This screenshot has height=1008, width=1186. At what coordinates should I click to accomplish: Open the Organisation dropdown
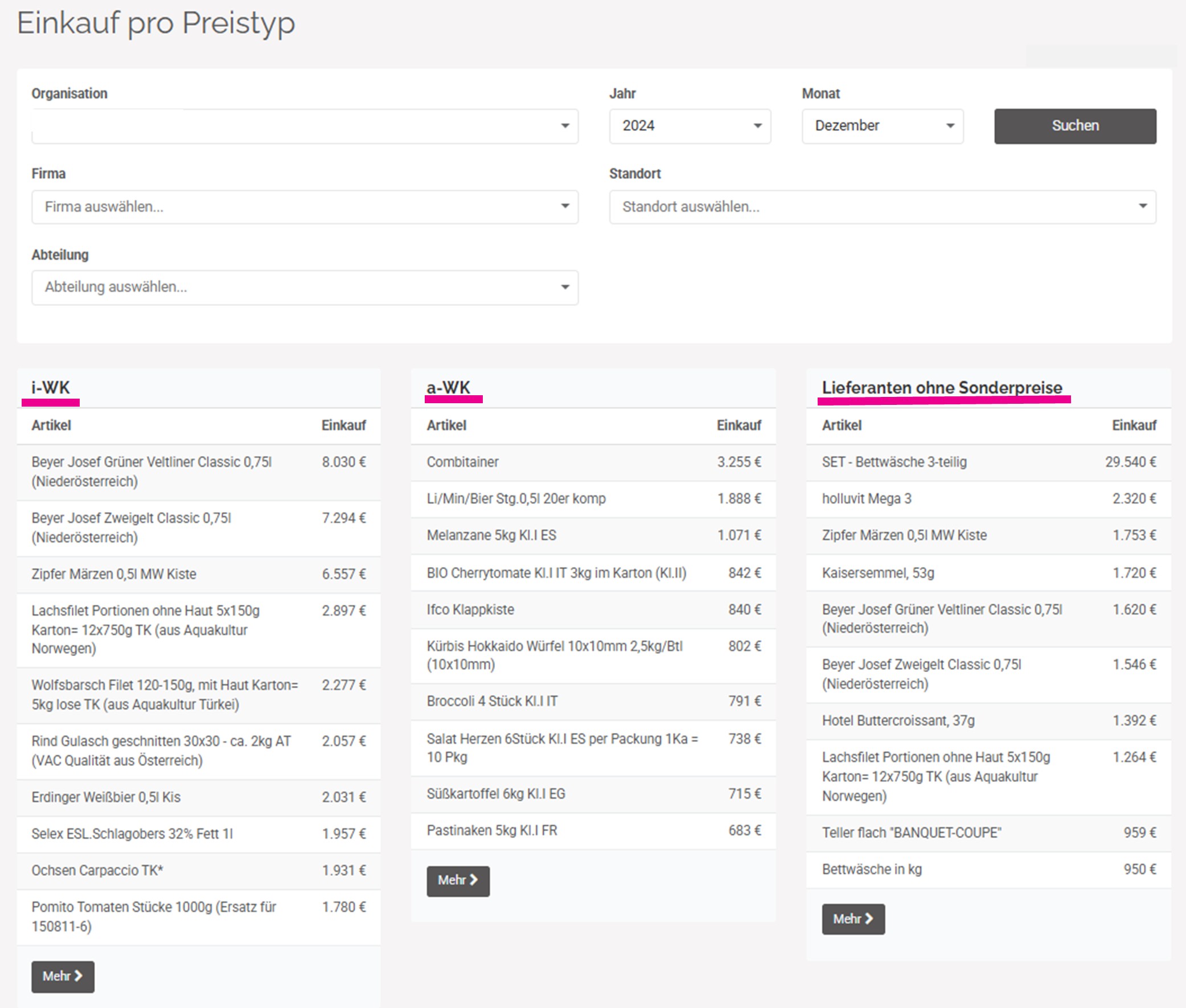pos(305,126)
